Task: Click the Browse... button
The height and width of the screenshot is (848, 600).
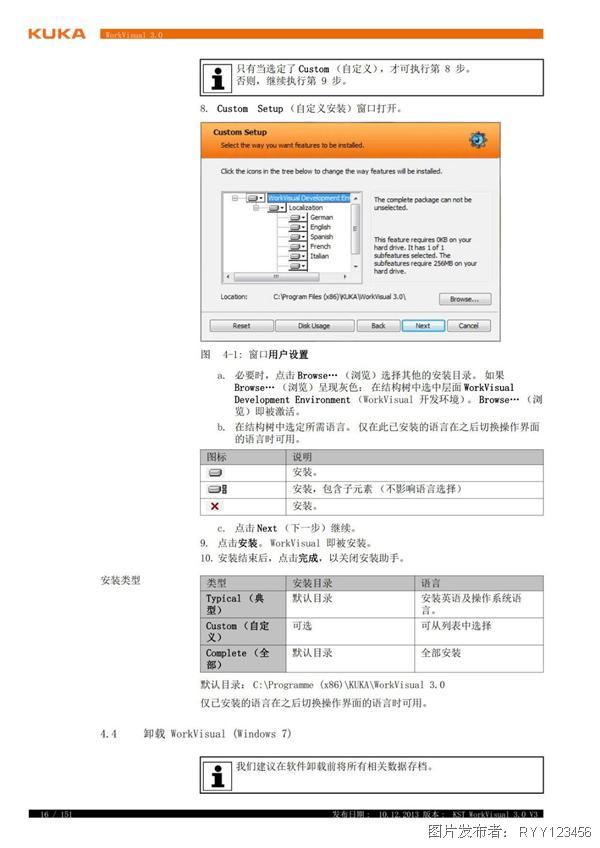Action: (465, 300)
